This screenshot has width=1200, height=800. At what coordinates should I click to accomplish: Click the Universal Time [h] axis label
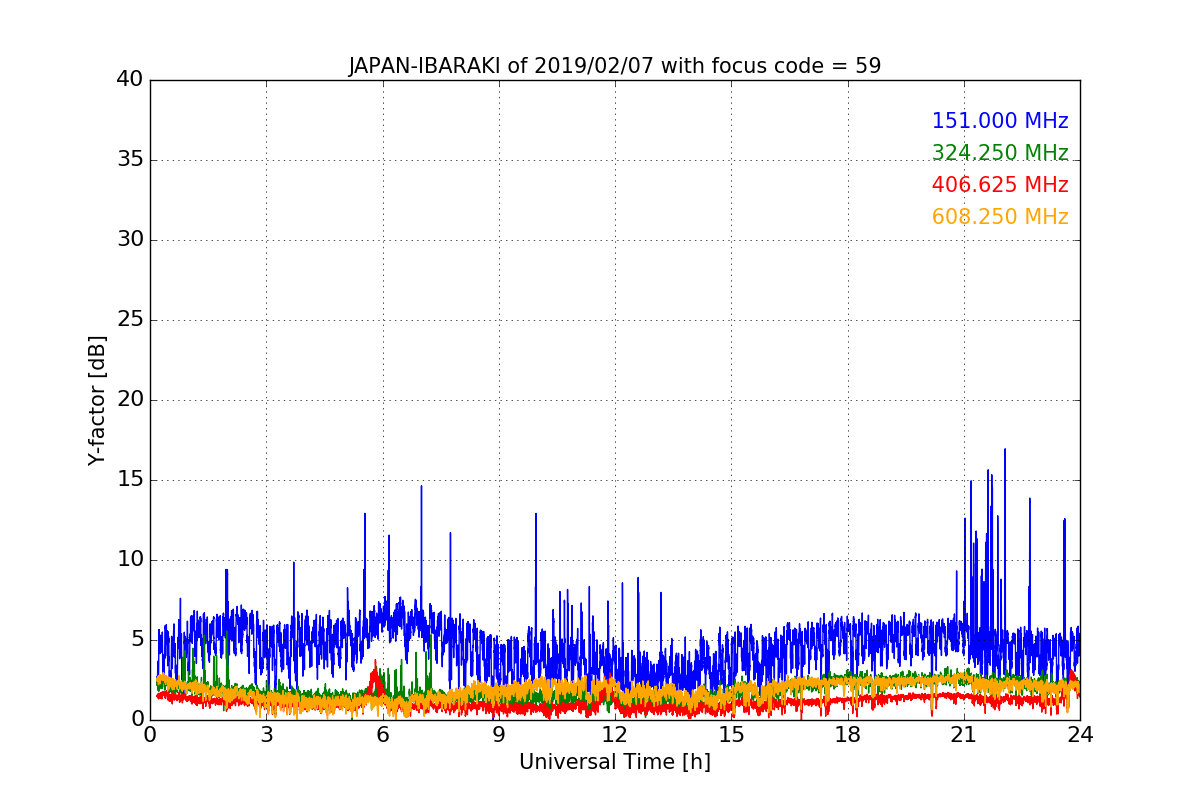[615, 762]
